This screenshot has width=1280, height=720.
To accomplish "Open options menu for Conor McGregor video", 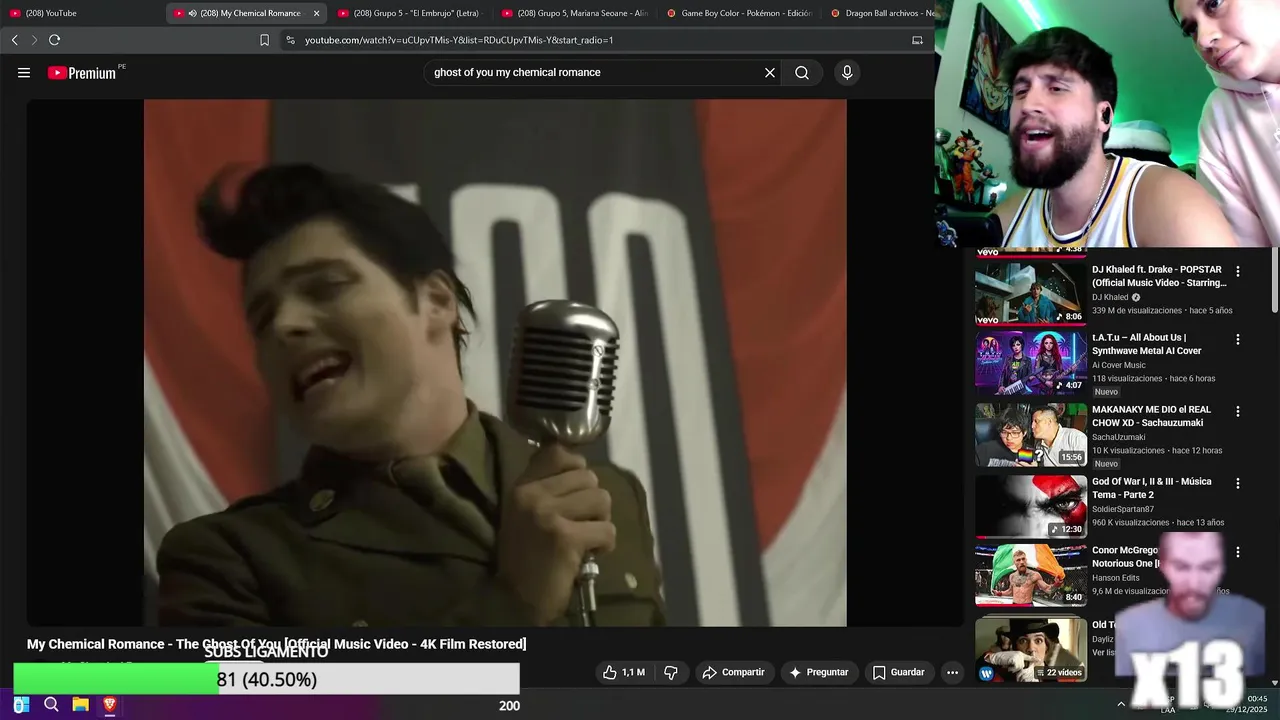I will point(1237,552).
